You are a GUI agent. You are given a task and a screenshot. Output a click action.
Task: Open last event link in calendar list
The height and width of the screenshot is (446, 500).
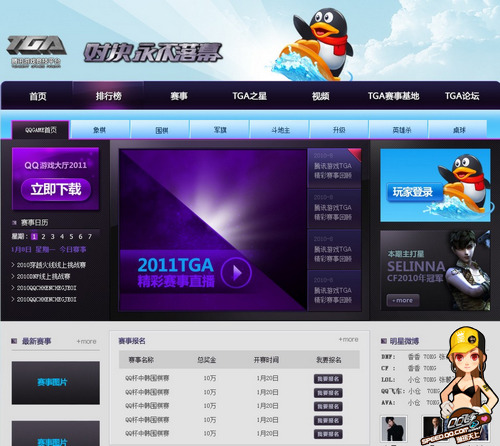click(46, 299)
